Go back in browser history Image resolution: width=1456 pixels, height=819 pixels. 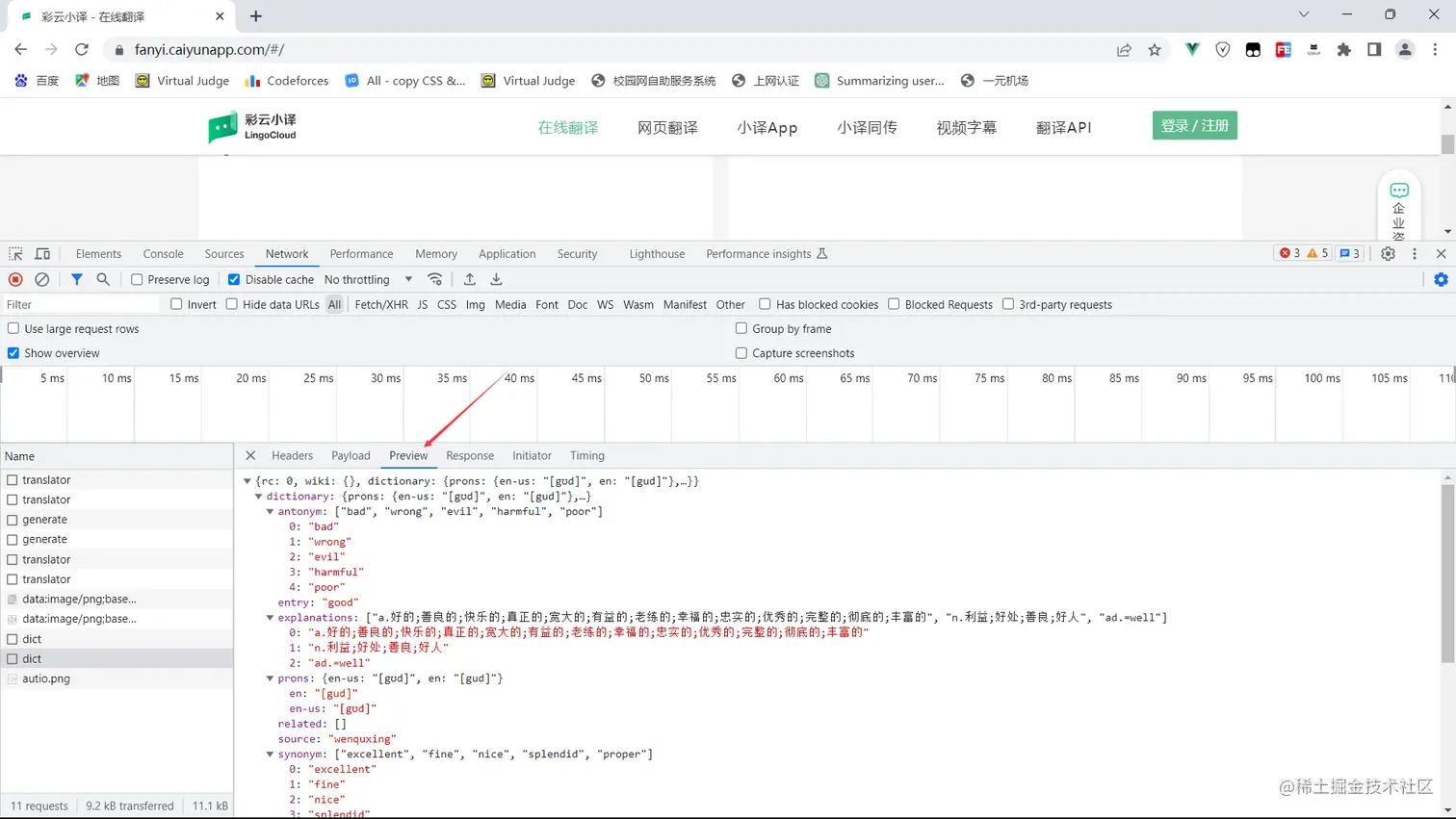[x=21, y=49]
